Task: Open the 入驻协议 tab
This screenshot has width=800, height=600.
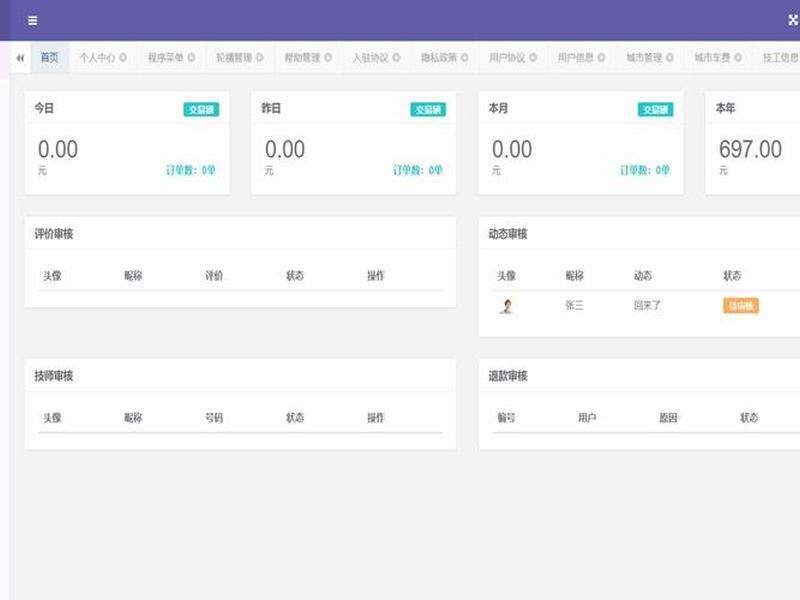Action: coord(370,58)
